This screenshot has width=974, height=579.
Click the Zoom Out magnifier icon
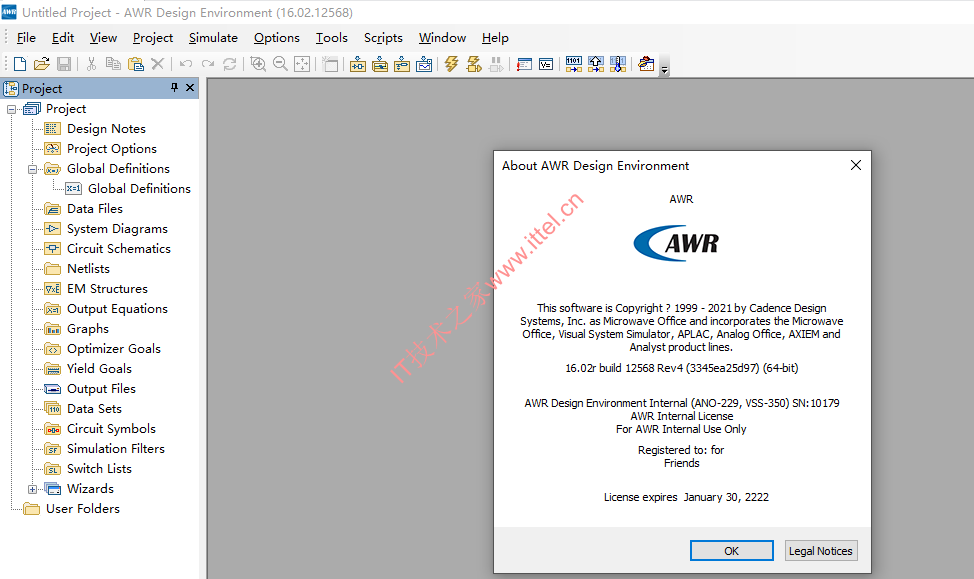click(280, 64)
